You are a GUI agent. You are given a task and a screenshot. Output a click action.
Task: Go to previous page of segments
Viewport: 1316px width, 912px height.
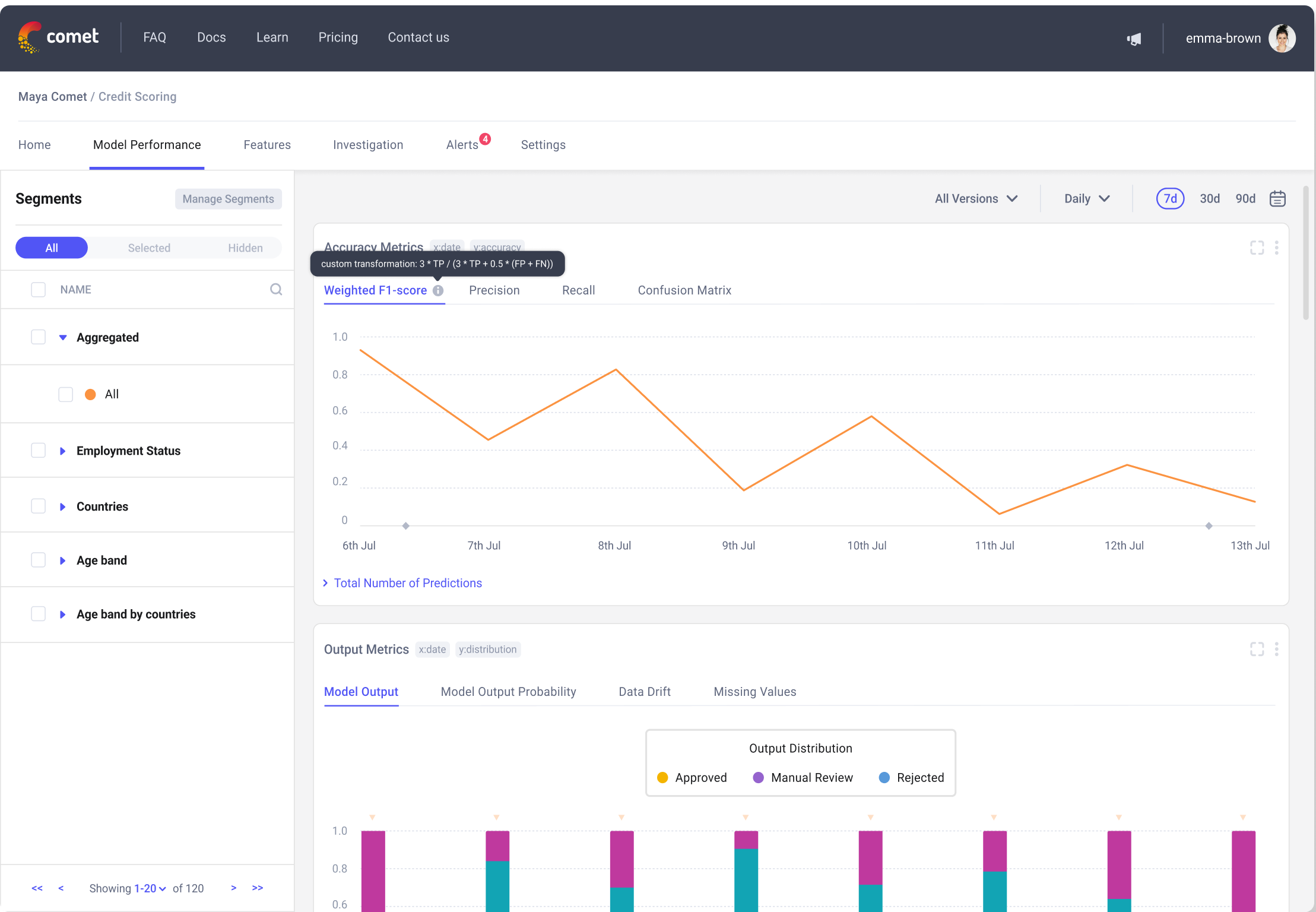click(61, 888)
